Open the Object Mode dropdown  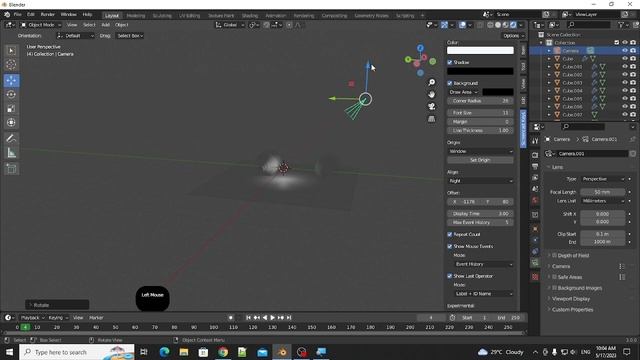click(x=41, y=25)
